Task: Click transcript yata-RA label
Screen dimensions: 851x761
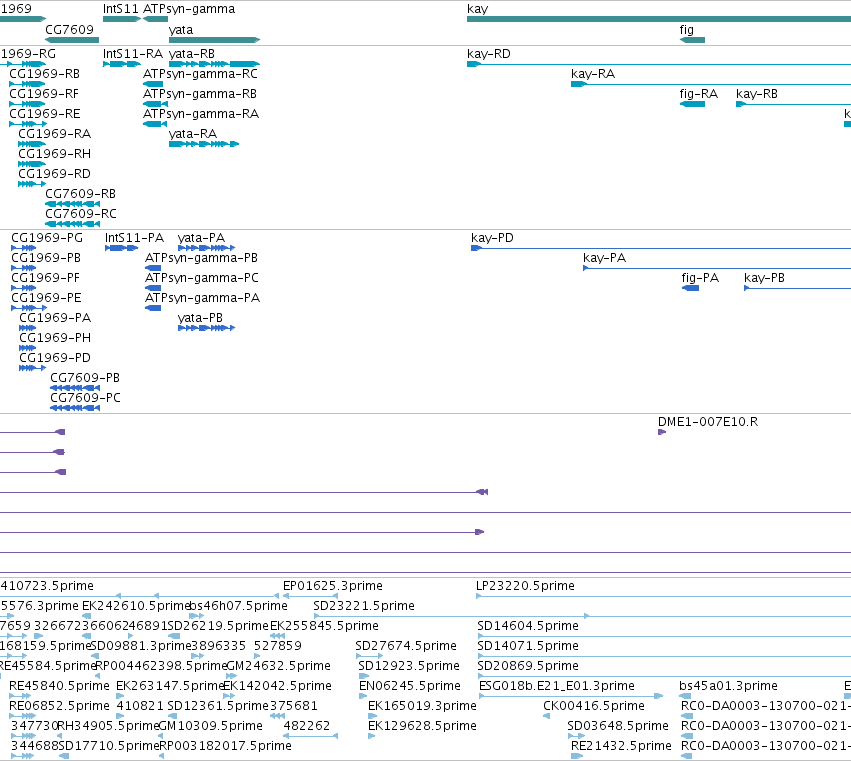Action: (193, 134)
